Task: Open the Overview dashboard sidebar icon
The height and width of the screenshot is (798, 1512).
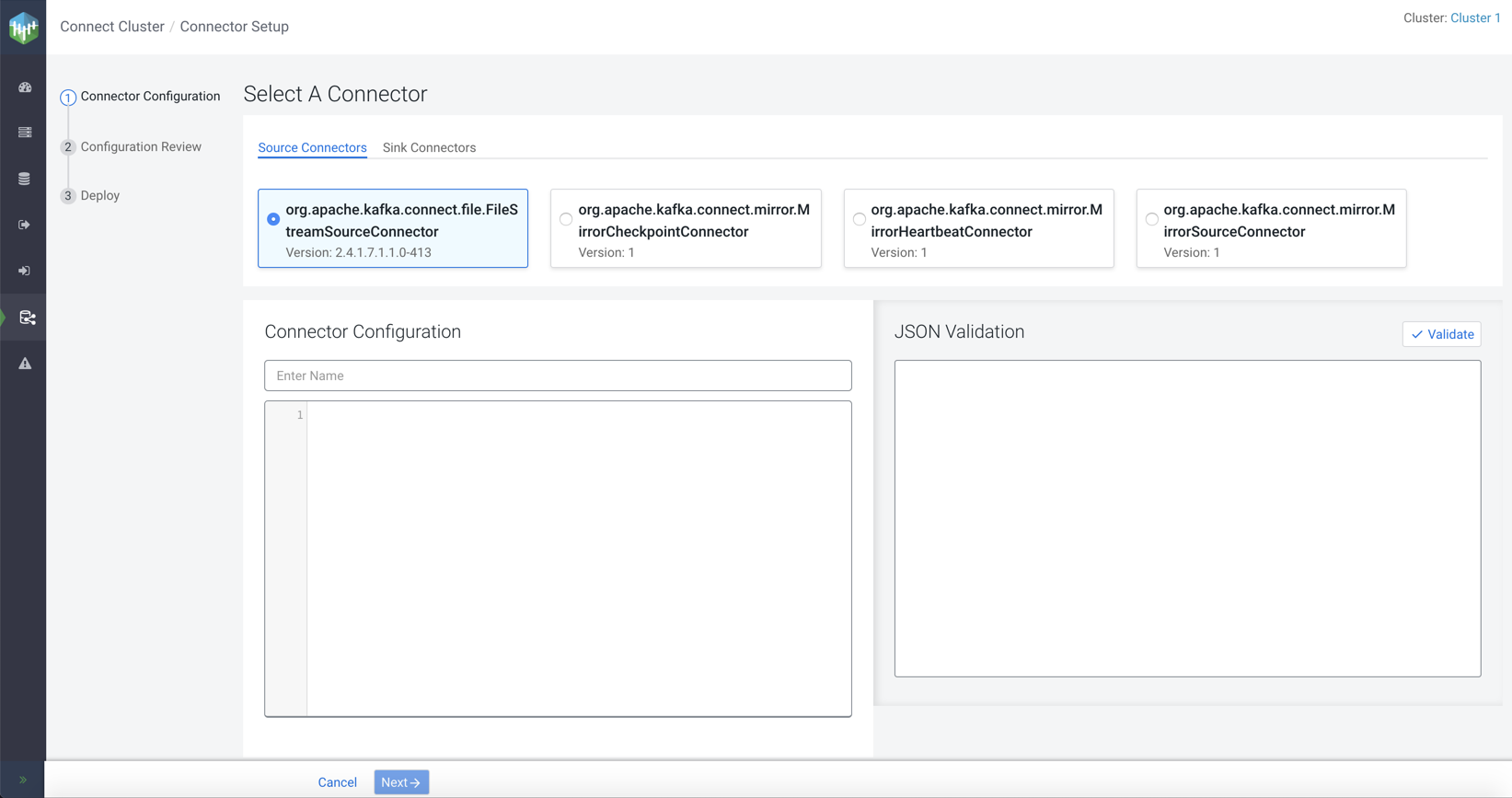Action: pos(25,87)
